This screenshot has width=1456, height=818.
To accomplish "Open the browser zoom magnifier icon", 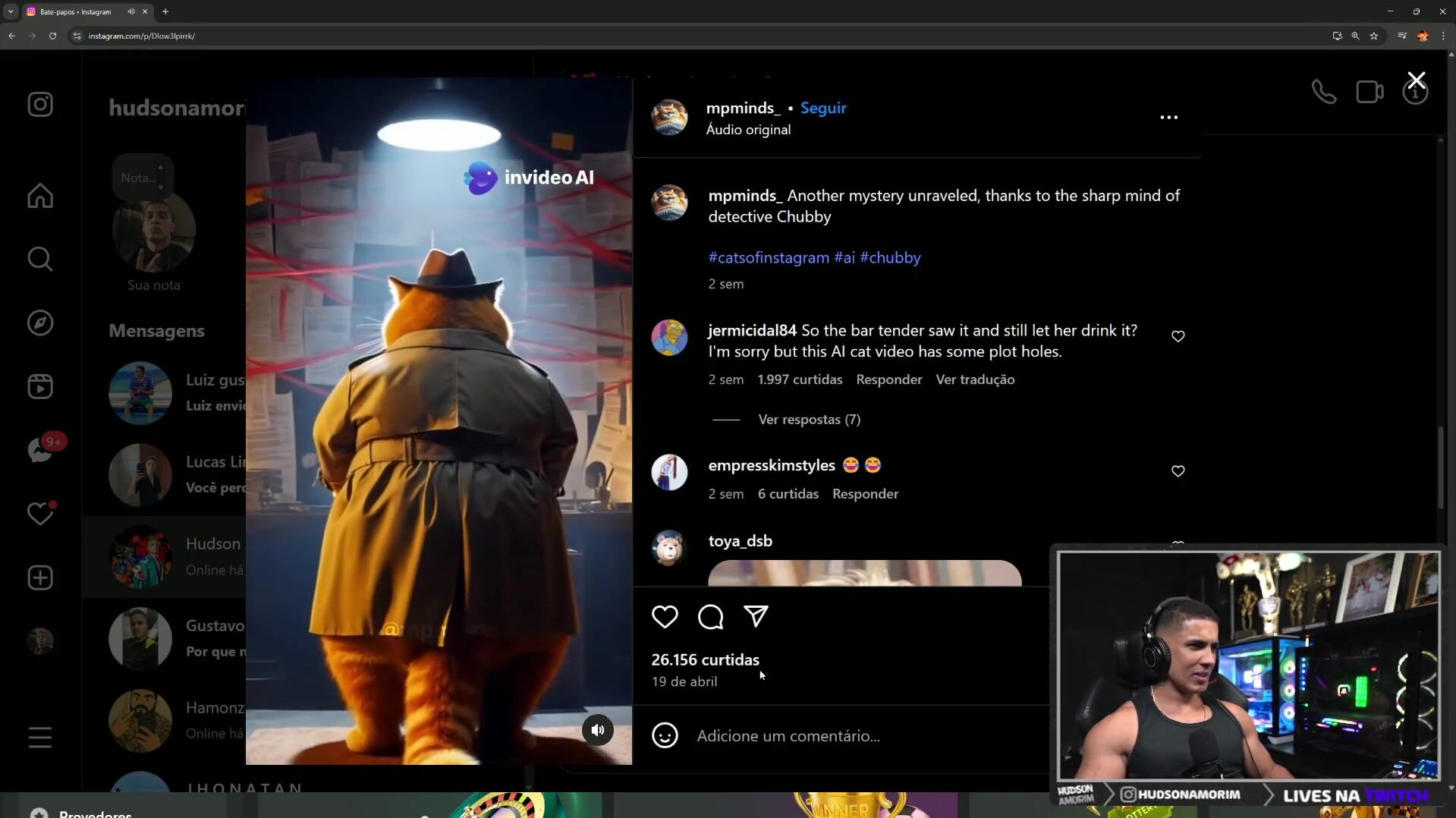I will click(x=1355, y=36).
